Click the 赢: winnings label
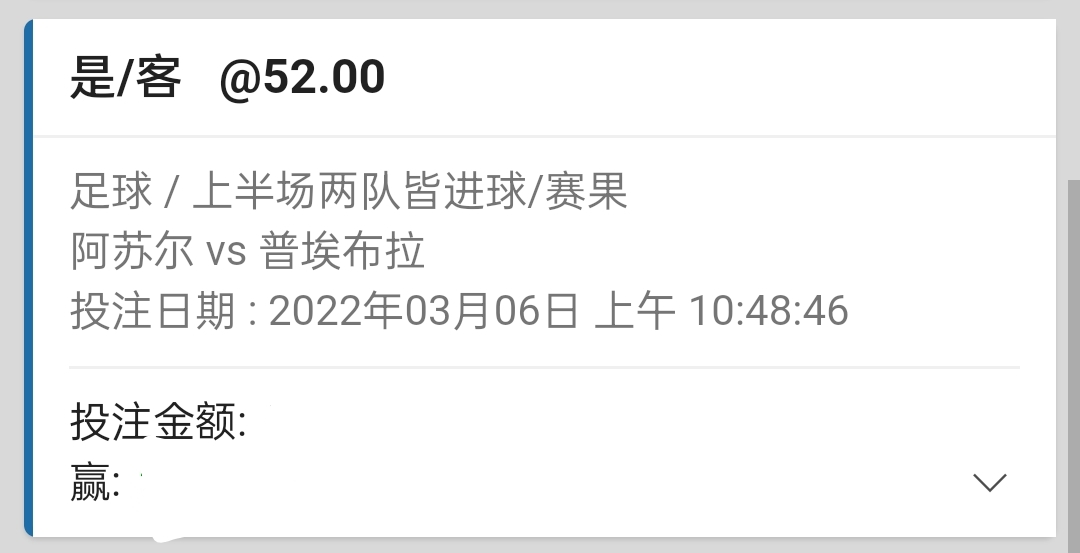 click(x=96, y=482)
